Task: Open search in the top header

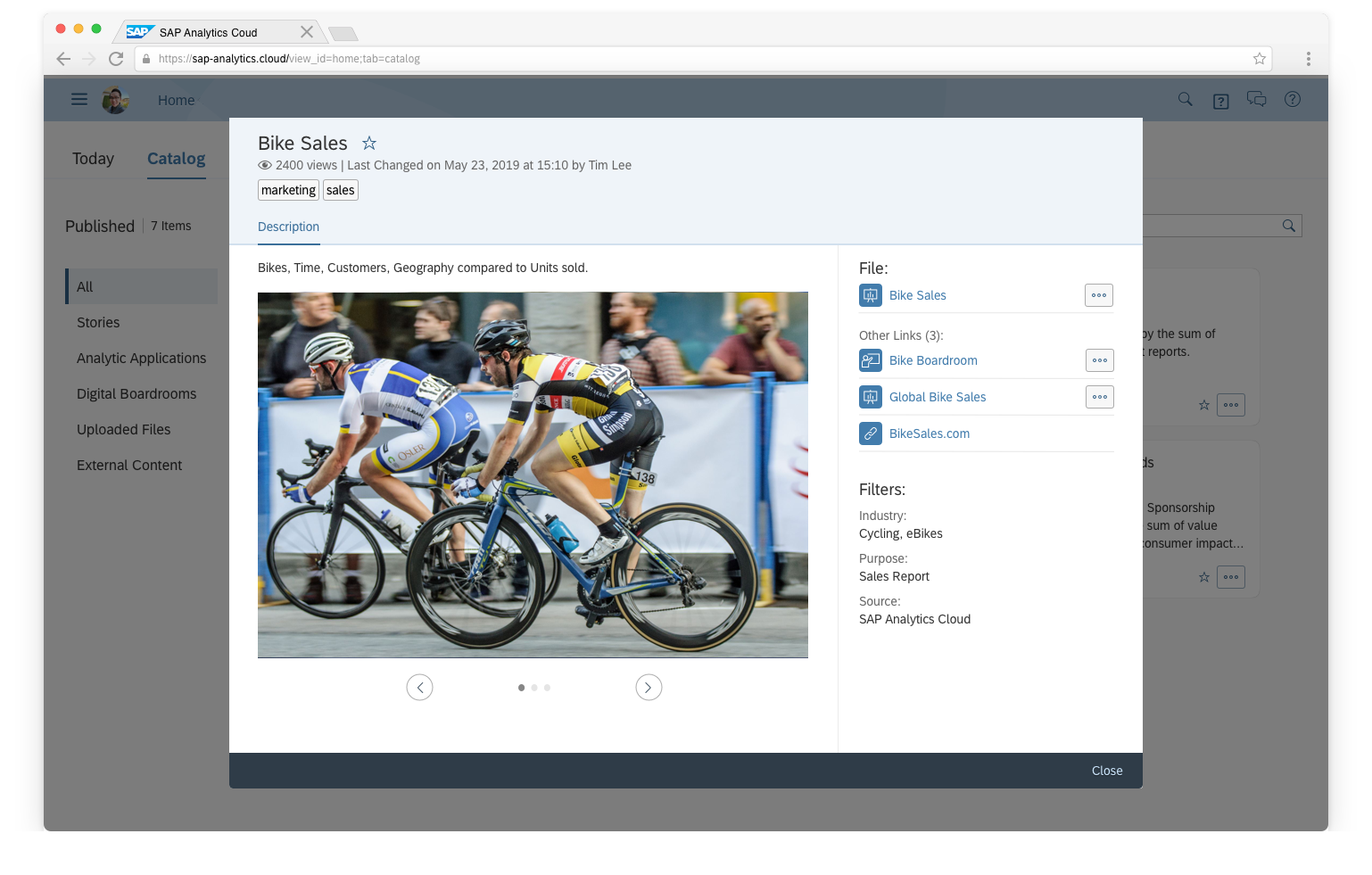Action: 1186,100
